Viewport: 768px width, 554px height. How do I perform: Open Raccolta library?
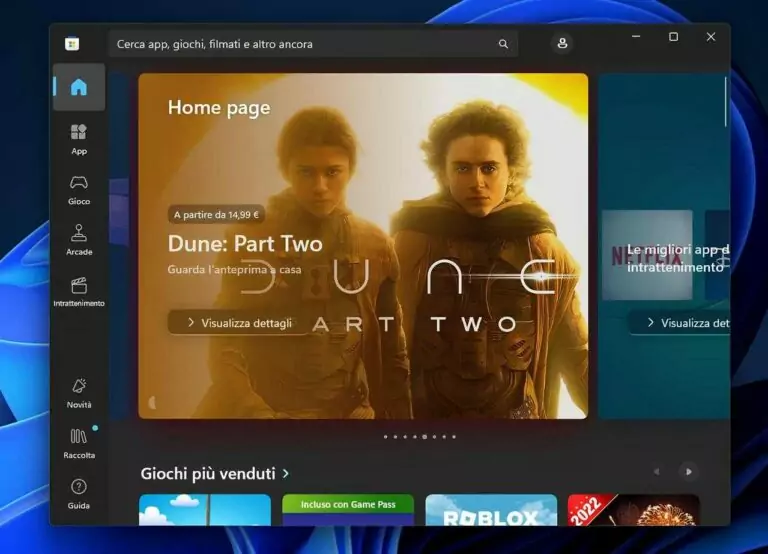(79, 444)
